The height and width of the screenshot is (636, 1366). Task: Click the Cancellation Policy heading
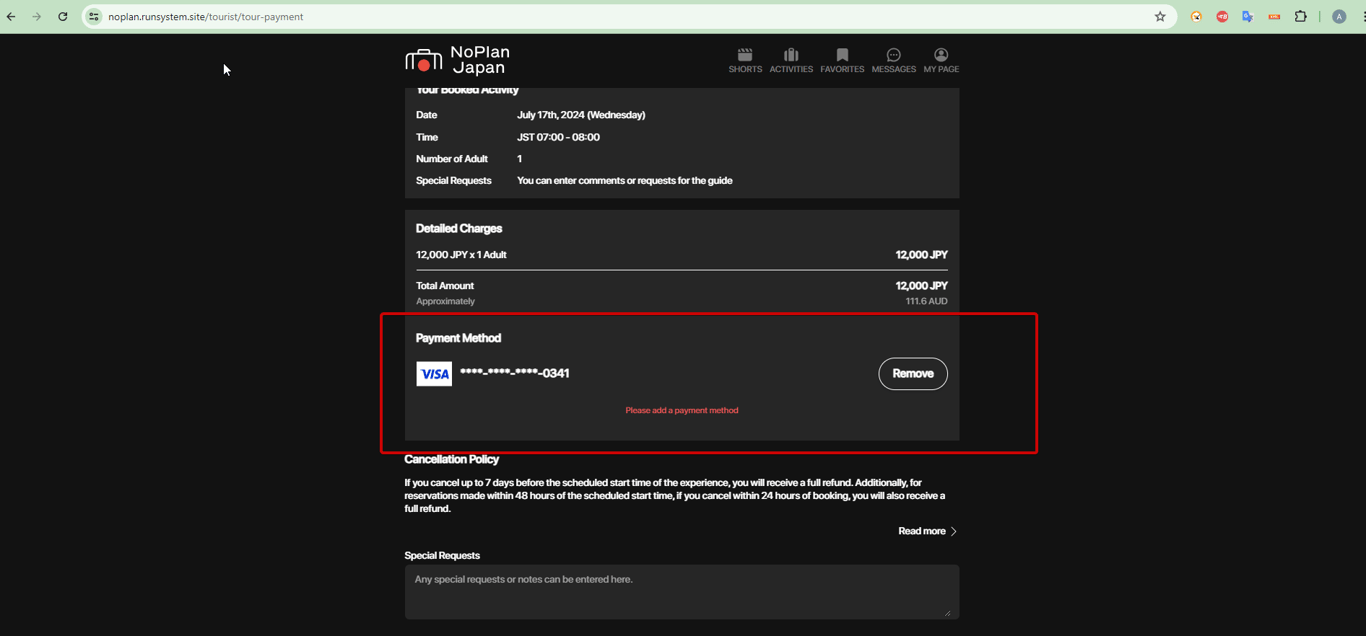452,459
